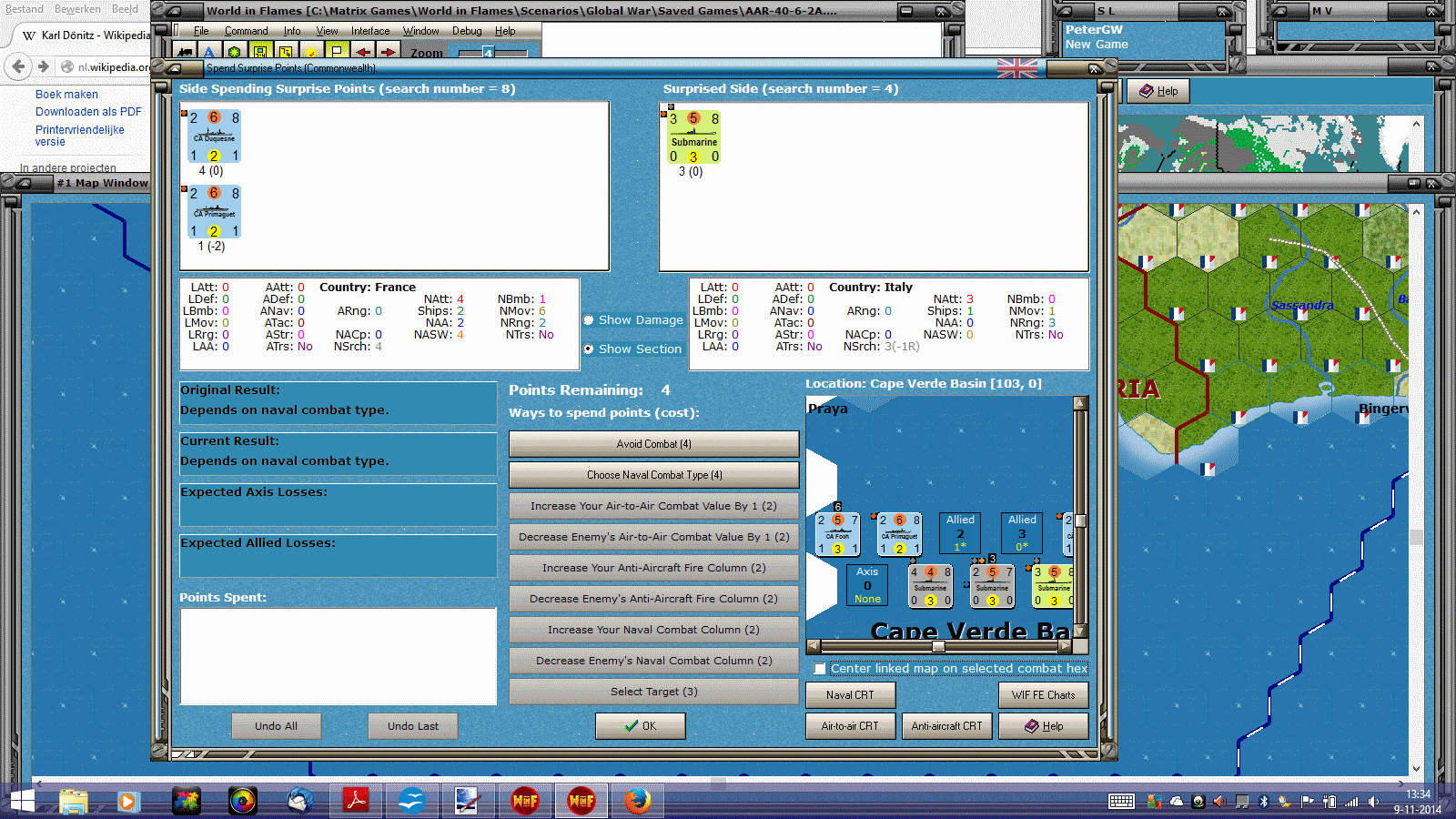Image resolution: width=1456 pixels, height=819 pixels.
Task: Open the Anti-aircraft CRT chart
Action: (x=946, y=726)
